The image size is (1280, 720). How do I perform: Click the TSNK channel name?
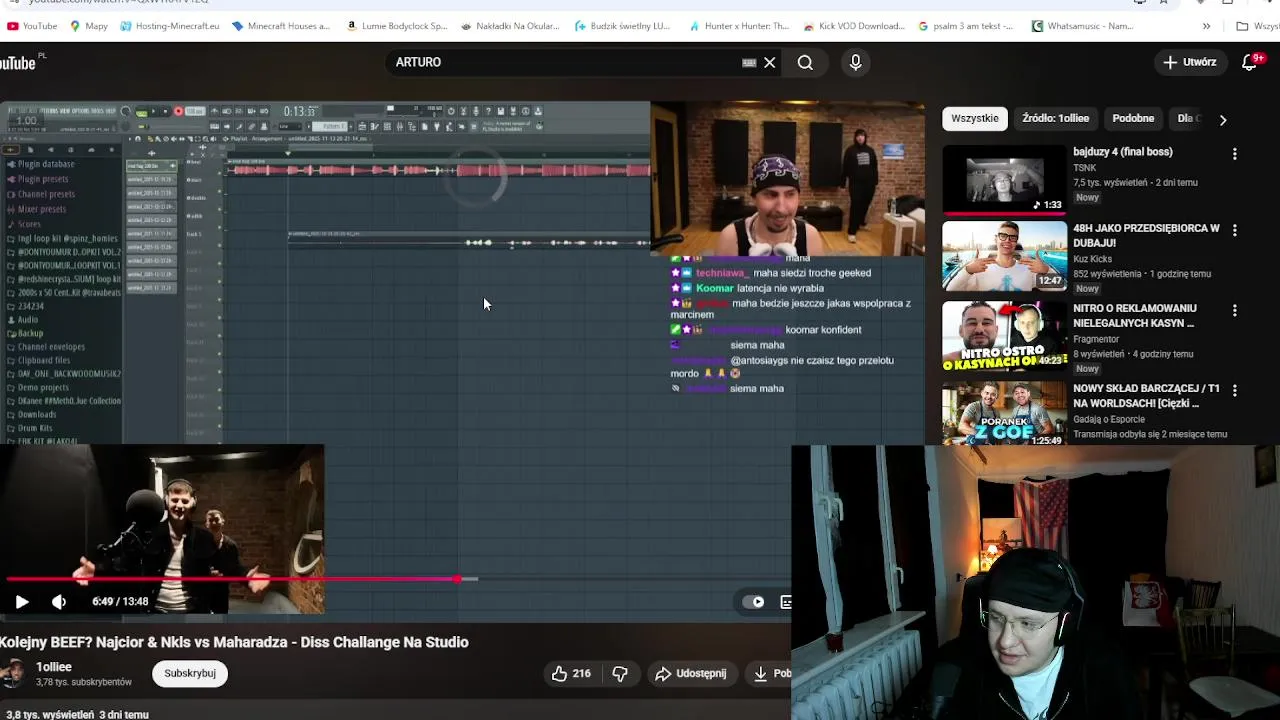[1085, 168]
